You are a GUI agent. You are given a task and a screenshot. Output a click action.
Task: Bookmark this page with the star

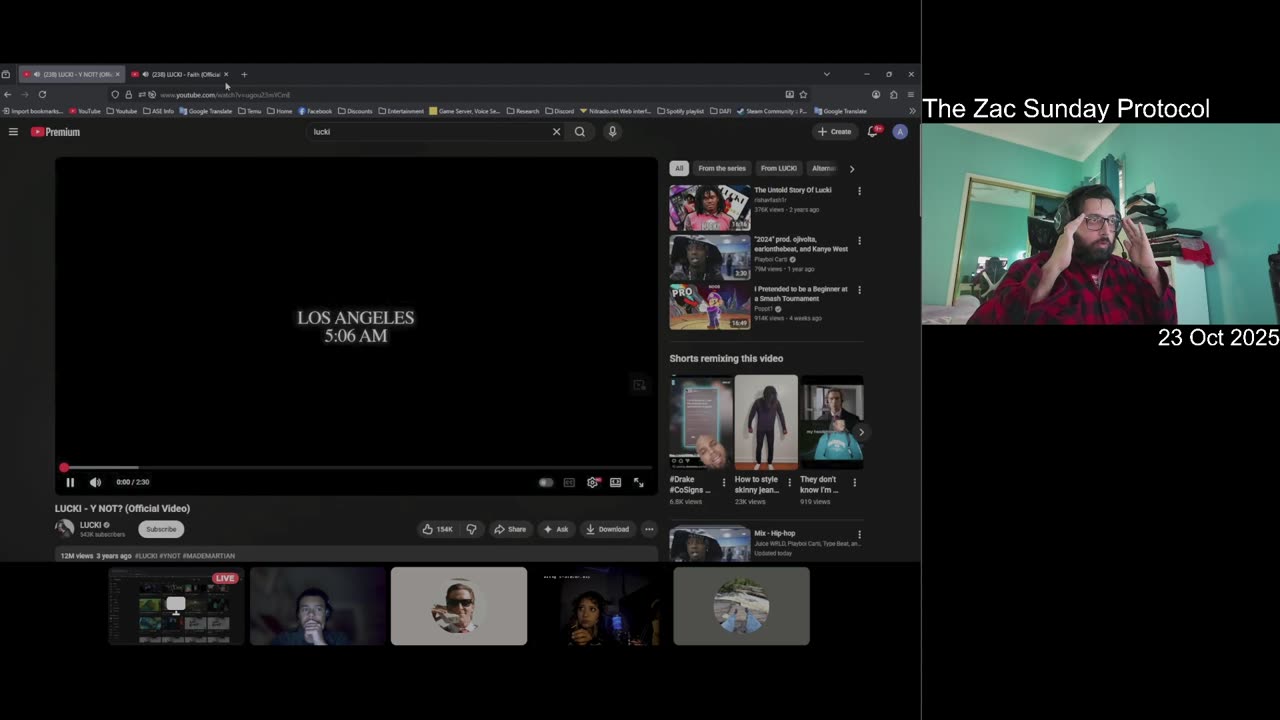click(x=803, y=94)
